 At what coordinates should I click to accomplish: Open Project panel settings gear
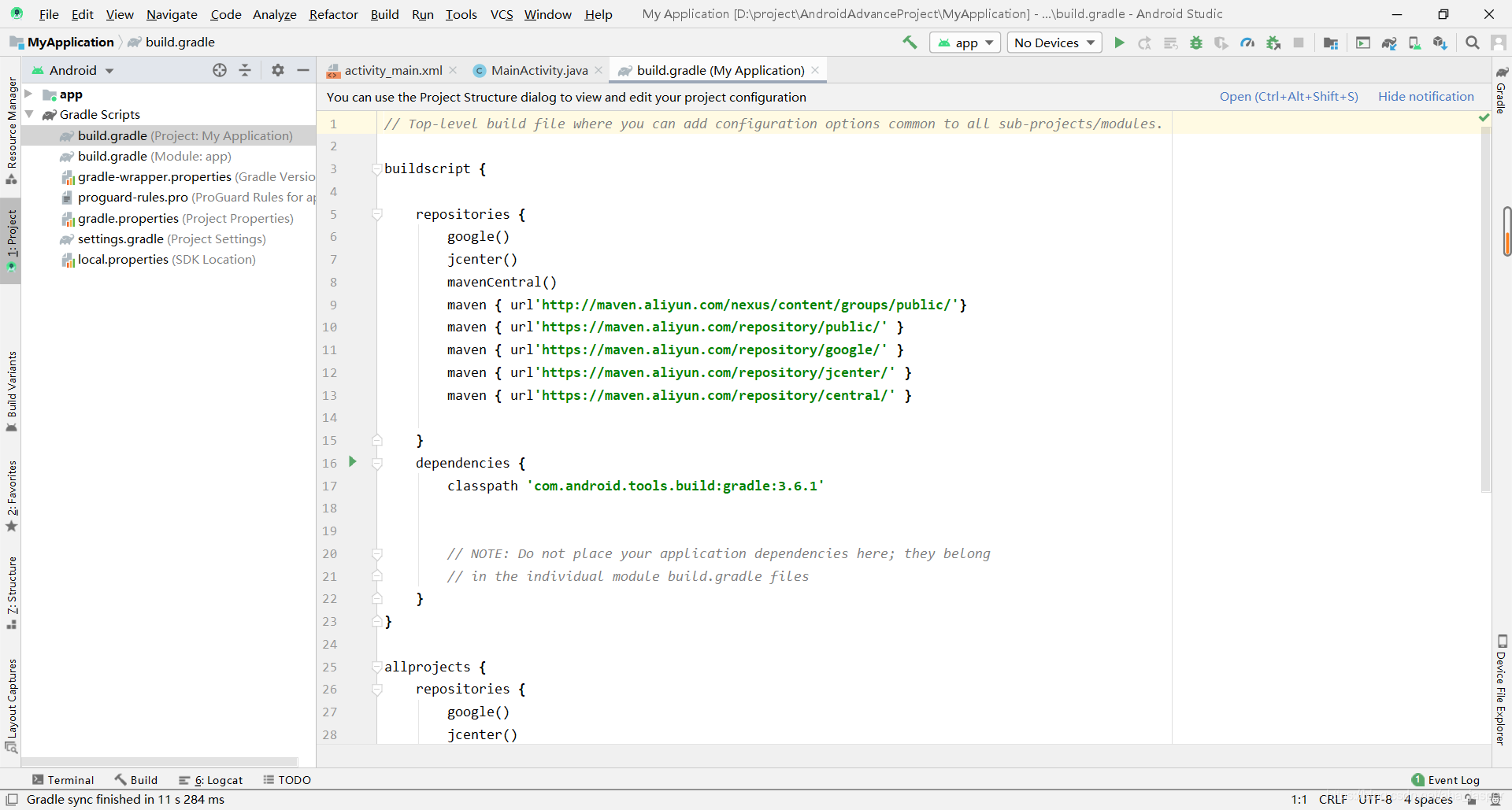[277, 70]
